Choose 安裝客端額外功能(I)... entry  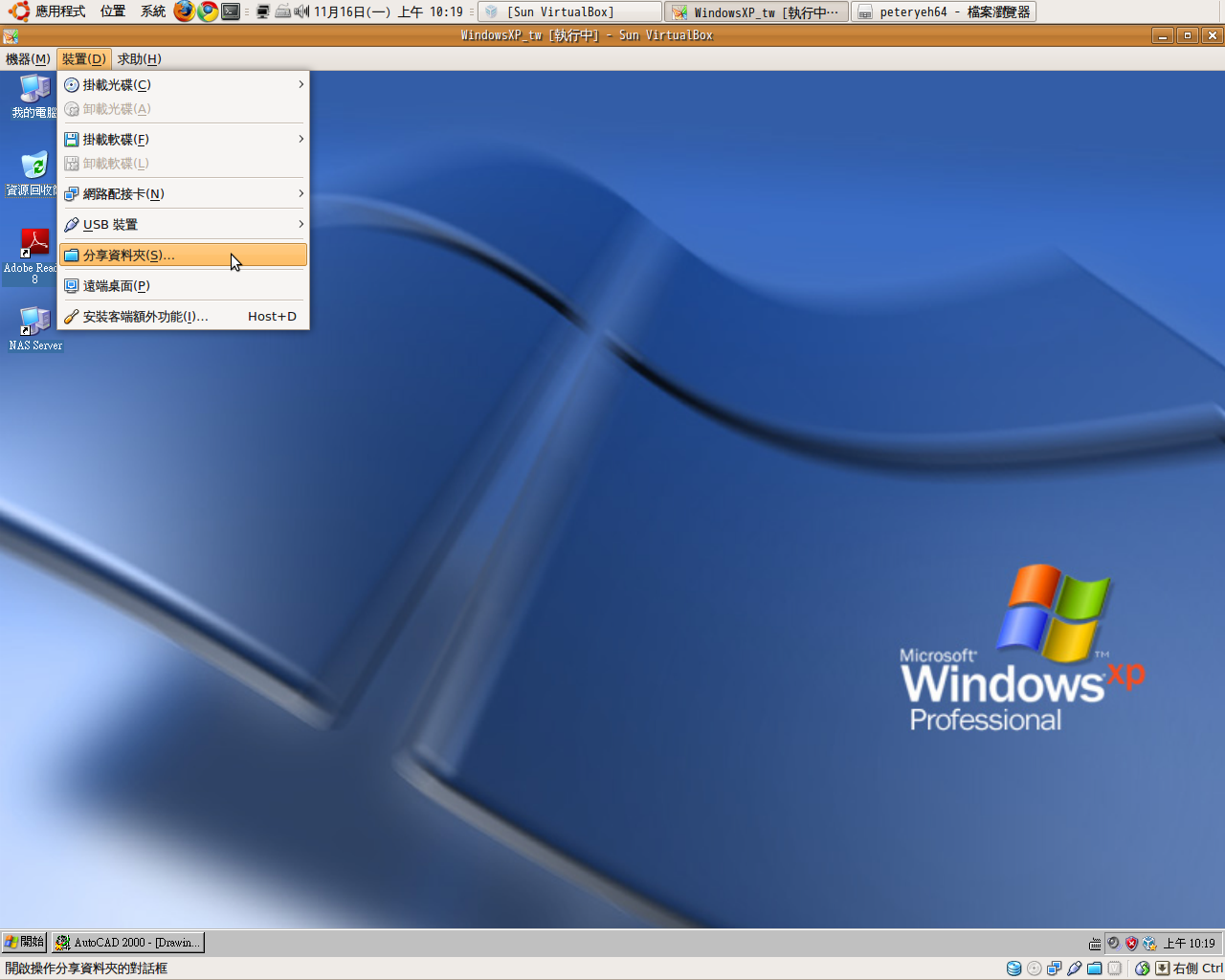(183, 316)
